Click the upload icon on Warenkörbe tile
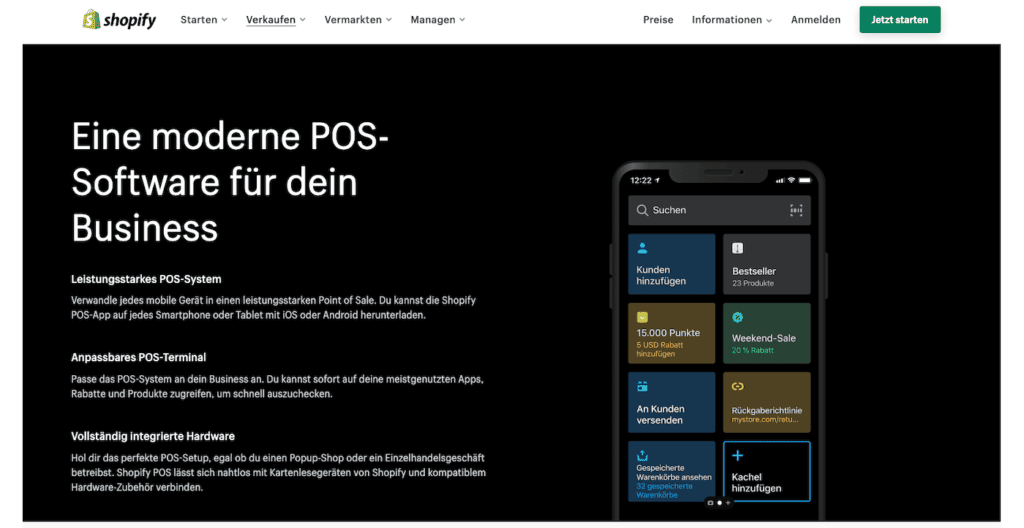Screen dimensions: 1024x528 pos(642,455)
